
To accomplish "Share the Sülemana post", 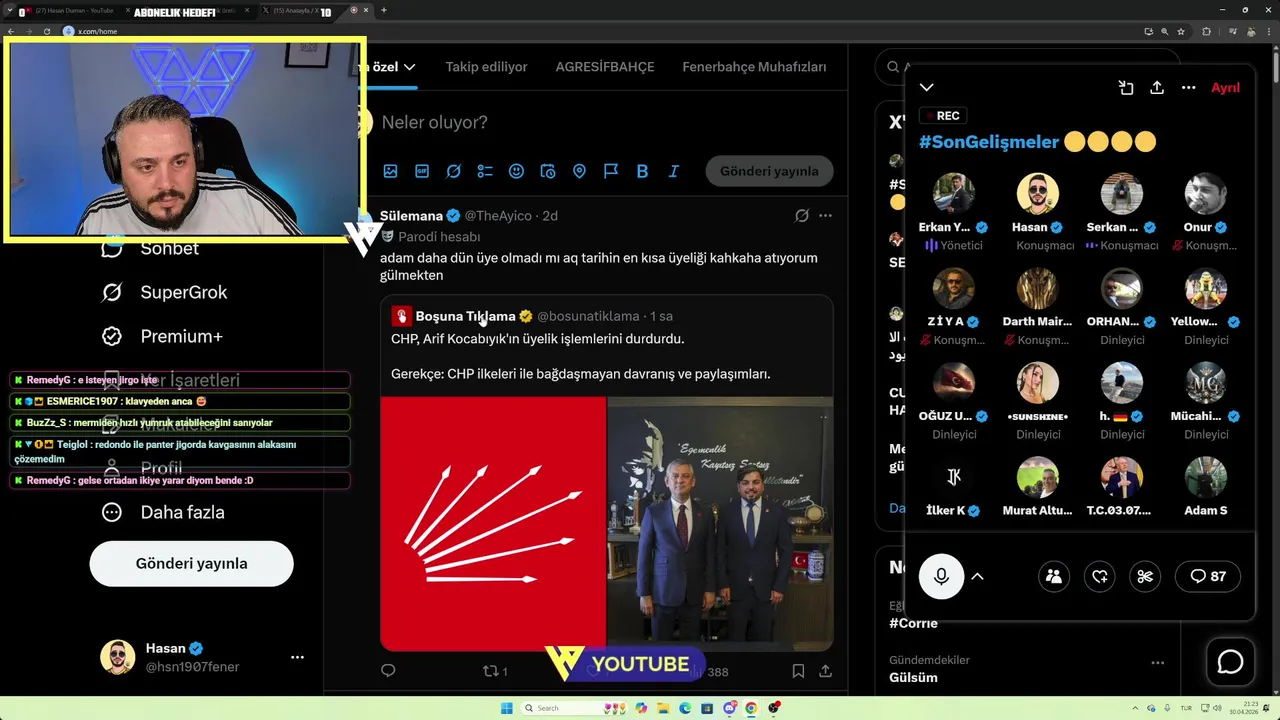I will (x=825, y=671).
